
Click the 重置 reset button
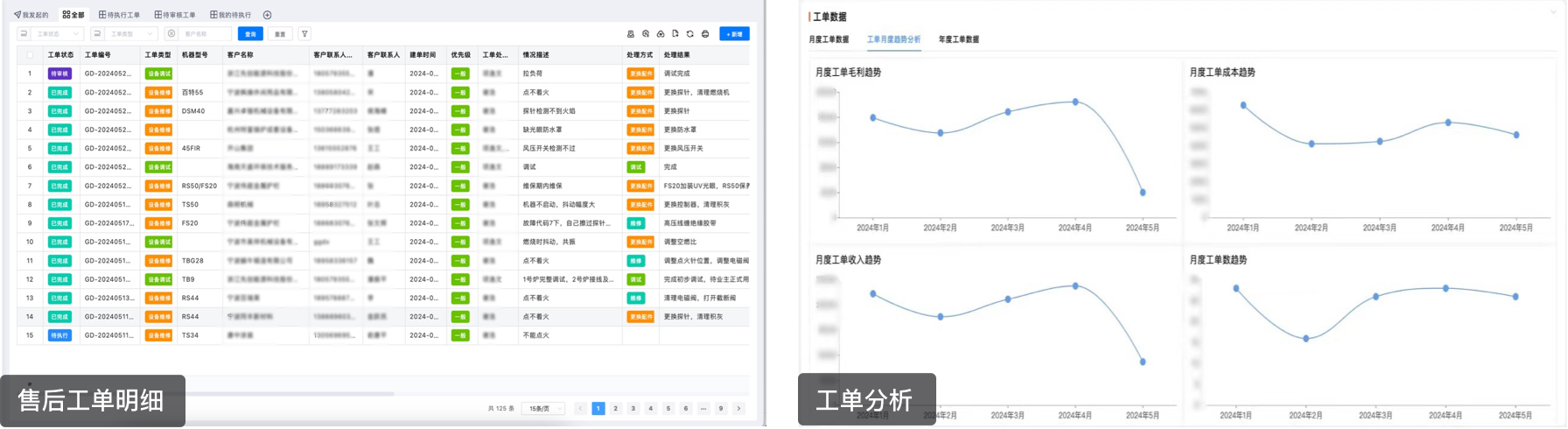click(x=280, y=34)
